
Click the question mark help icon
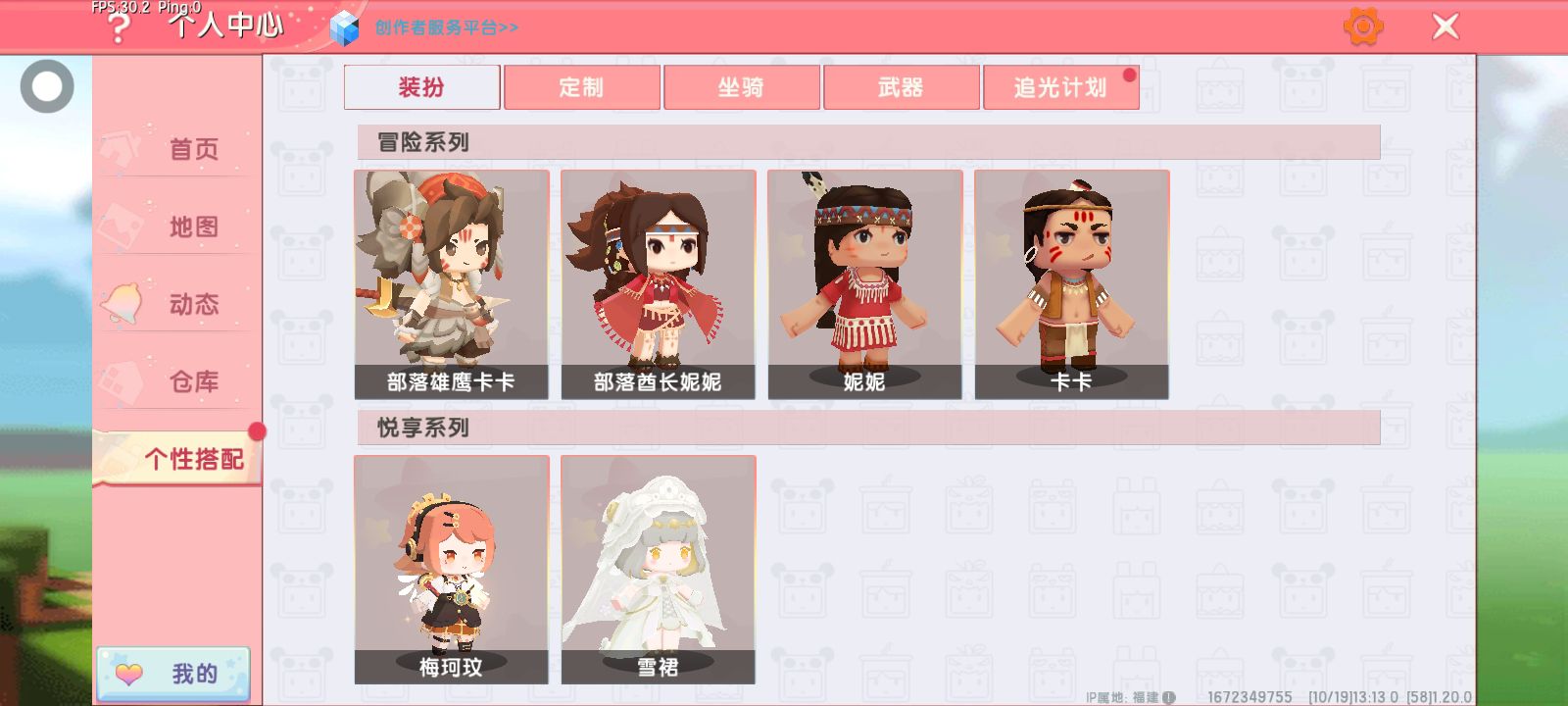coord(118,27)
